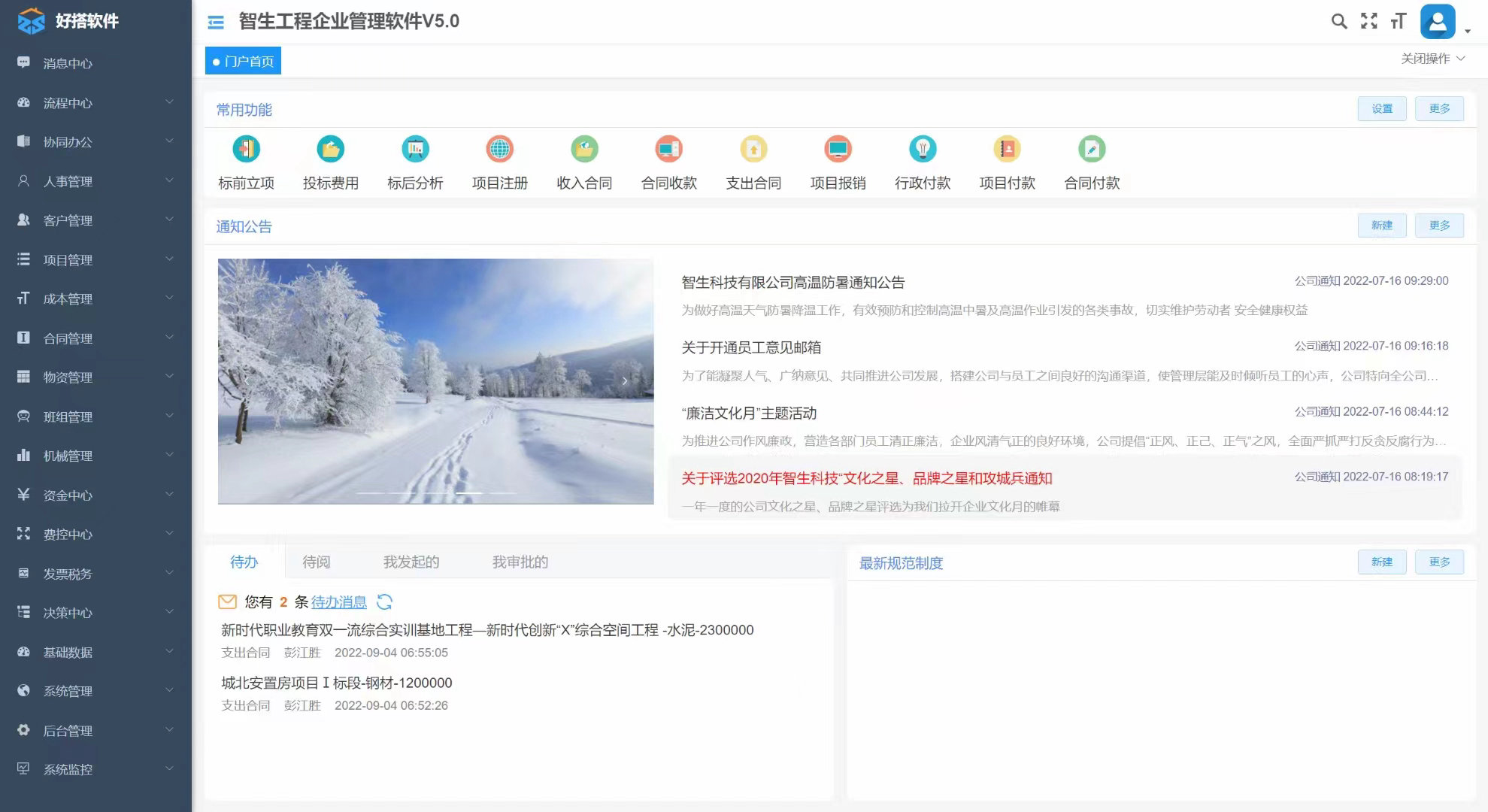Expand 物资管理 sidebar menu
The width and height of the screenshot is (1488, 812).
point(95,377)
